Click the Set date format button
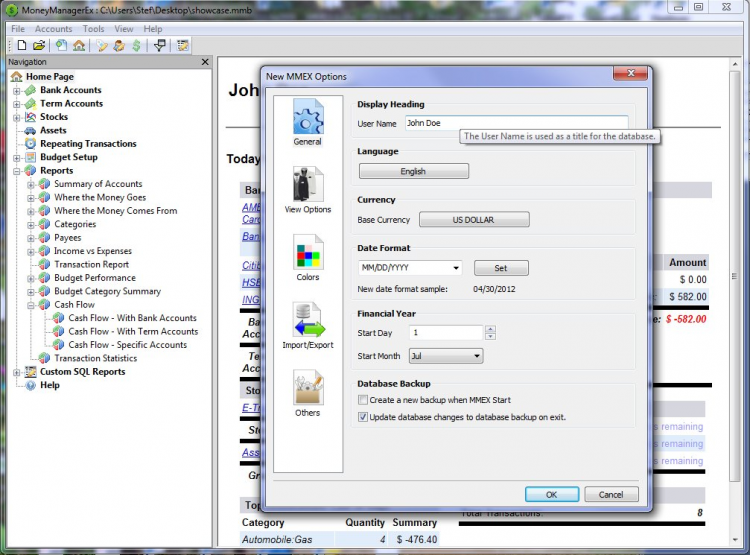The height and width of the screenshot is (555, 750). click(x=501, y=268)
